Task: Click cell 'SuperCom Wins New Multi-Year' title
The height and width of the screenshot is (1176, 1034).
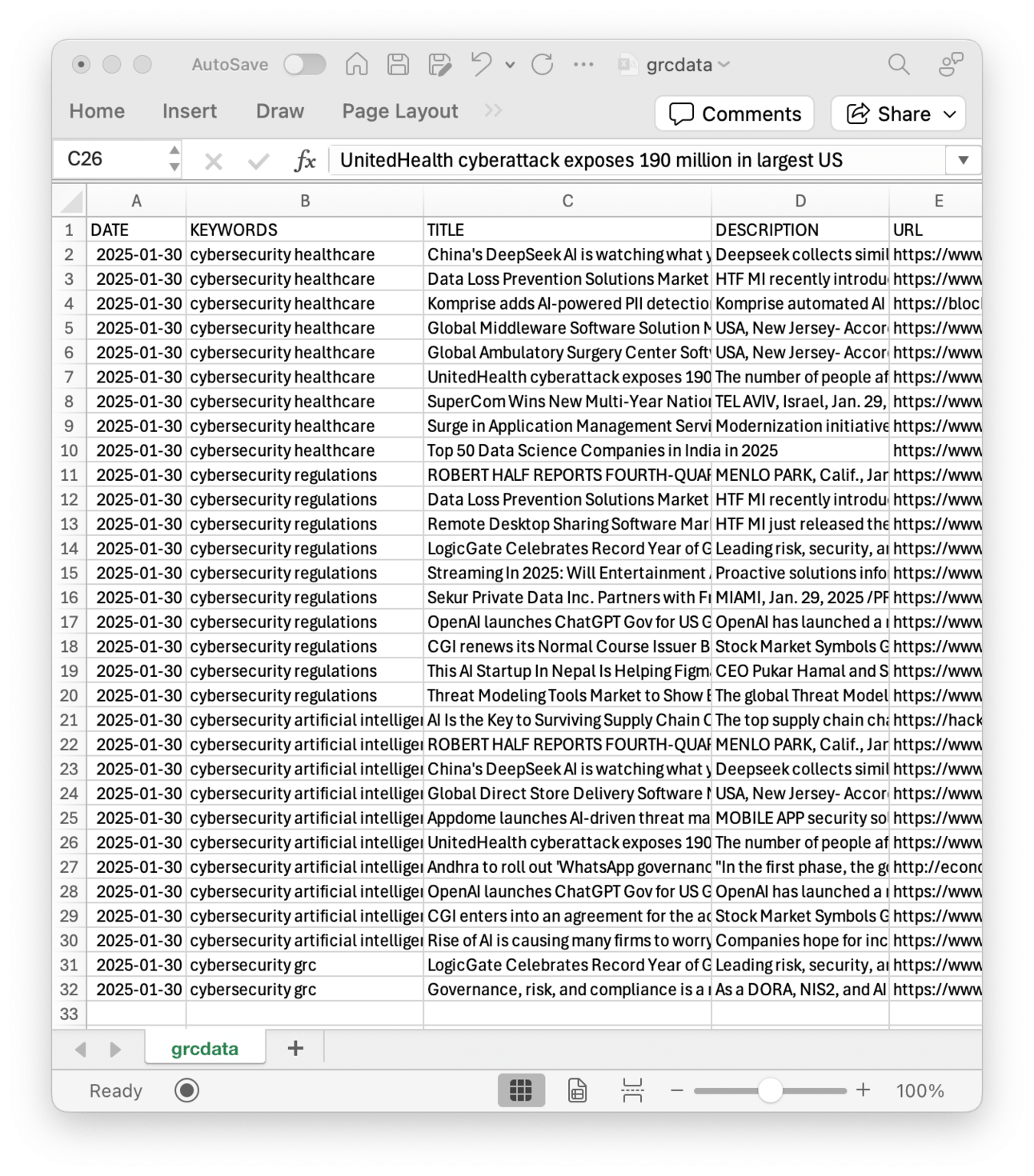Action: tap(567, 402)
